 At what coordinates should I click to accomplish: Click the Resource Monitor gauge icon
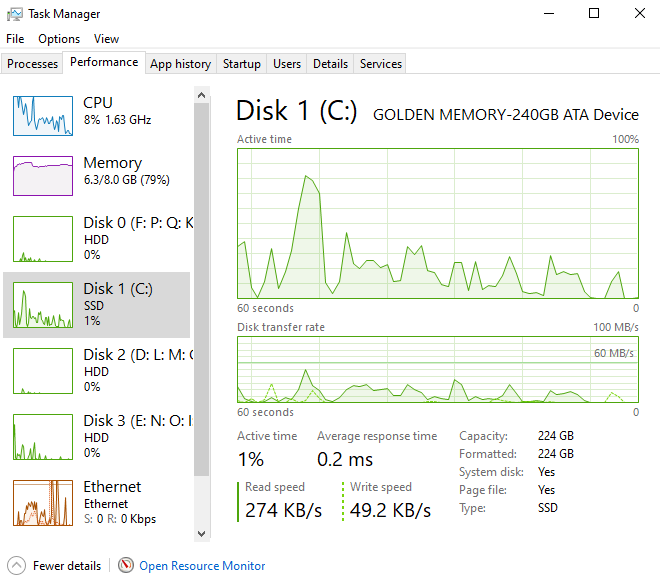(125, 565)
